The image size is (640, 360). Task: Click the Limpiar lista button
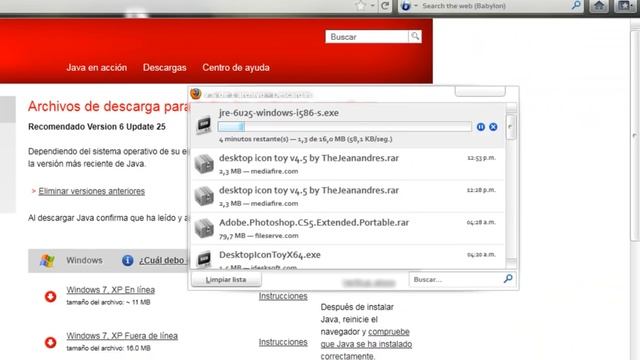point(226,280)
